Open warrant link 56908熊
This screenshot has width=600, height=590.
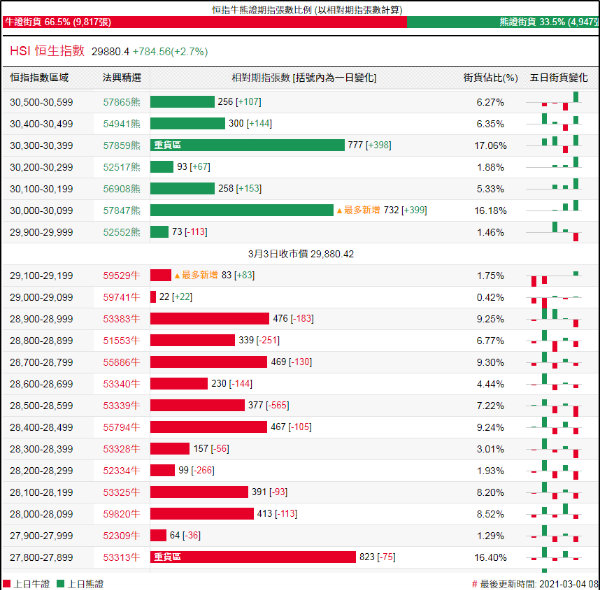[122, 189]
